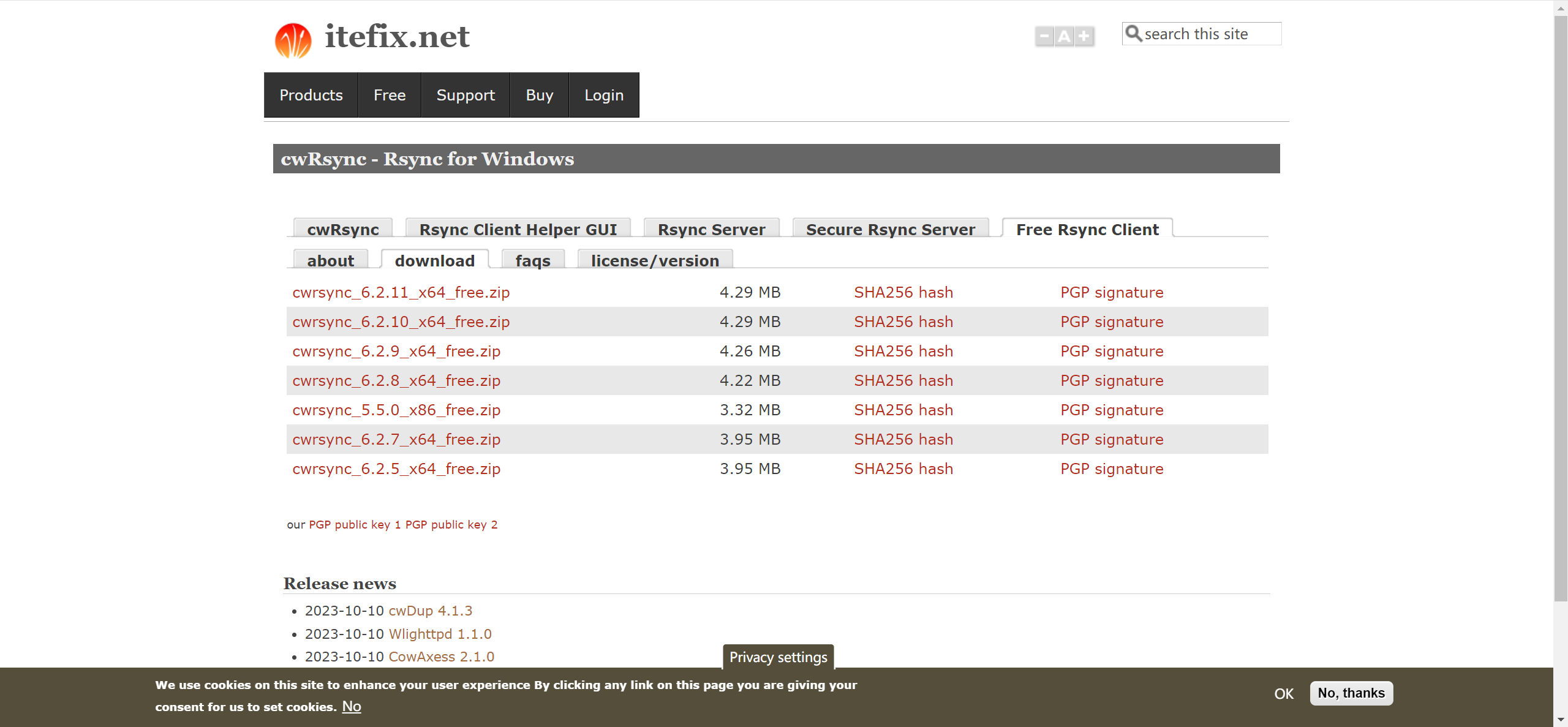The image size is (1568, 727).
Task: Download cwrsync_6.2.5_x64_free.zip
Action: pyautogui.click(x=396, y=469)
